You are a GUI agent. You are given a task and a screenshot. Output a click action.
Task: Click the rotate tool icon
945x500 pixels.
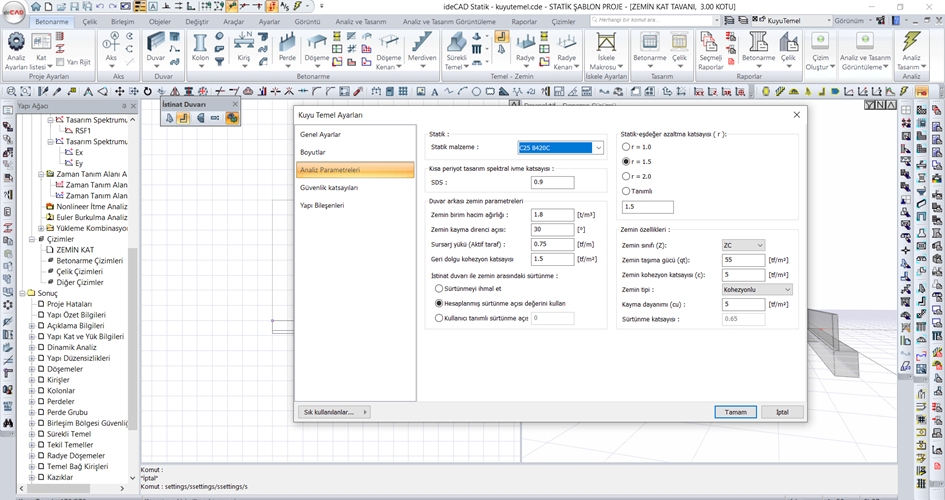pos(148,92)
